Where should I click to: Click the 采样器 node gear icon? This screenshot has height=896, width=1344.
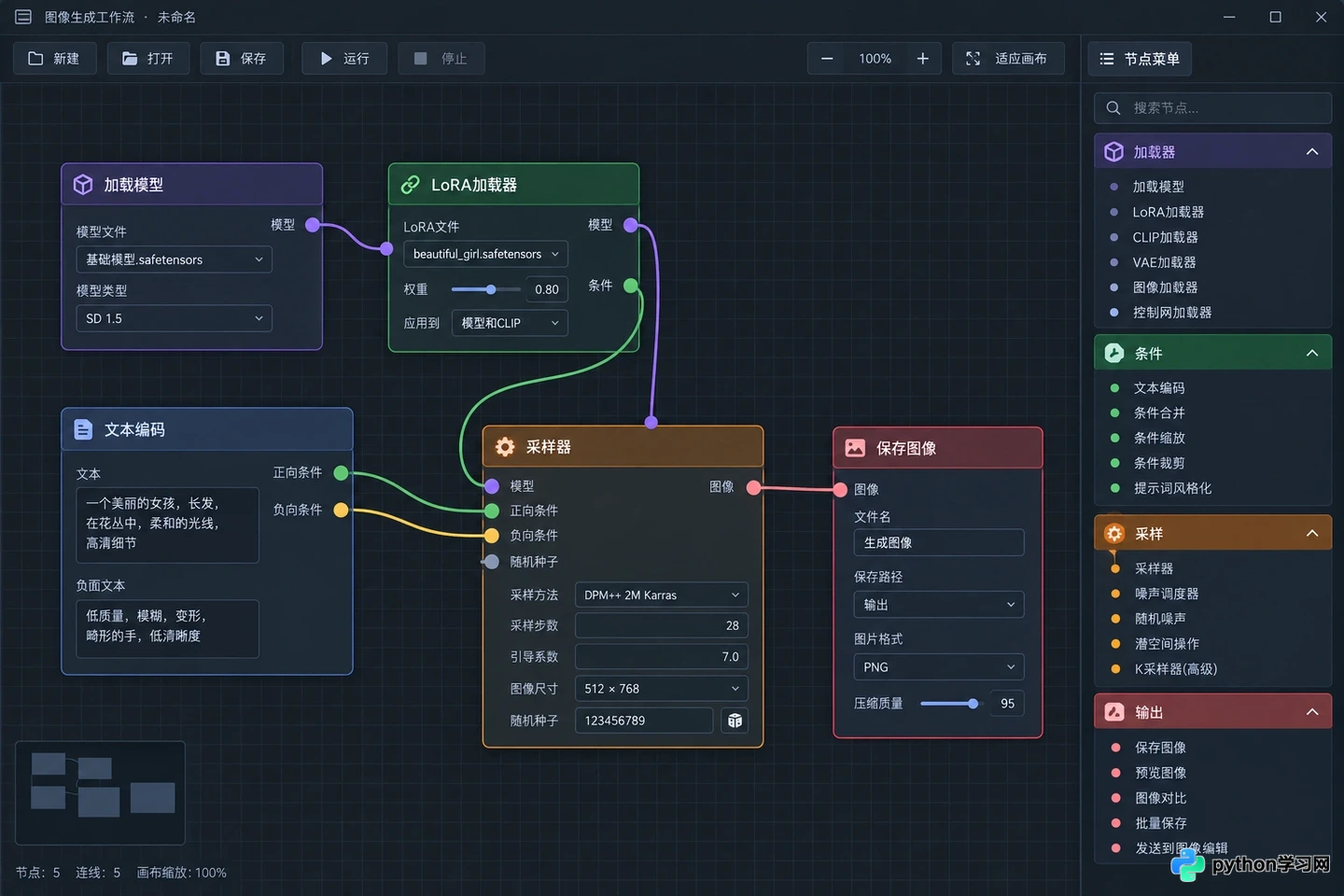click(x=505, y=447)
